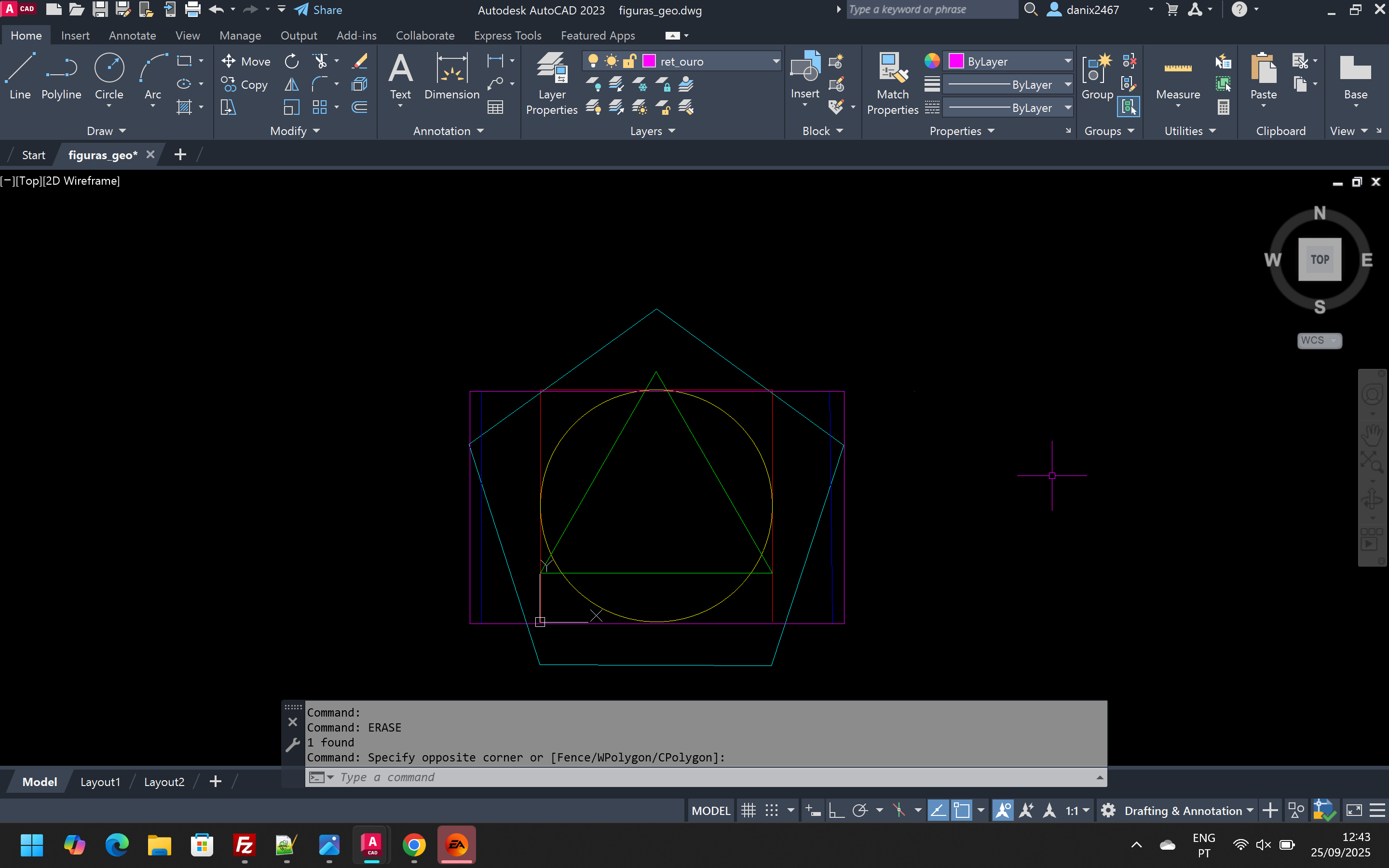Screen dimensions: 1389x868
Task: Open the Drafting & Annotation workspace dropdown
Action: pyautogui.click(x=1250, y=811)
